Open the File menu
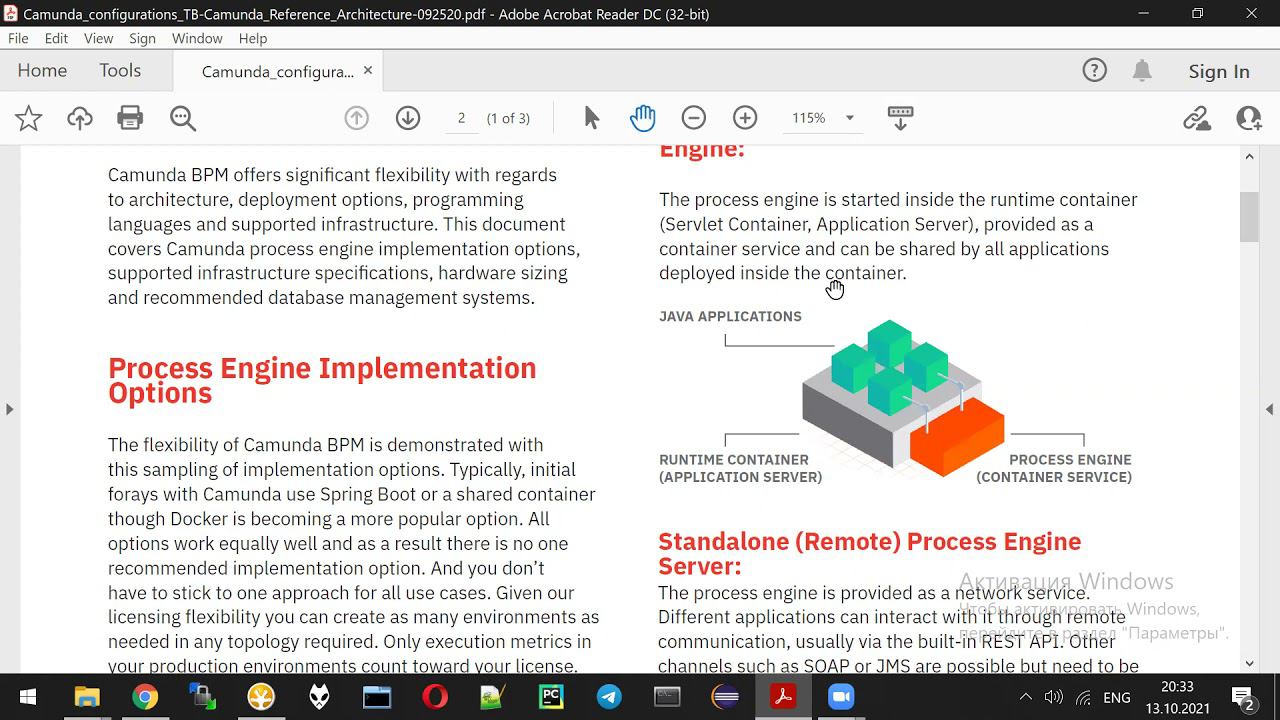The width and height of the screenshot is (1280, 720). click(18, 38)
